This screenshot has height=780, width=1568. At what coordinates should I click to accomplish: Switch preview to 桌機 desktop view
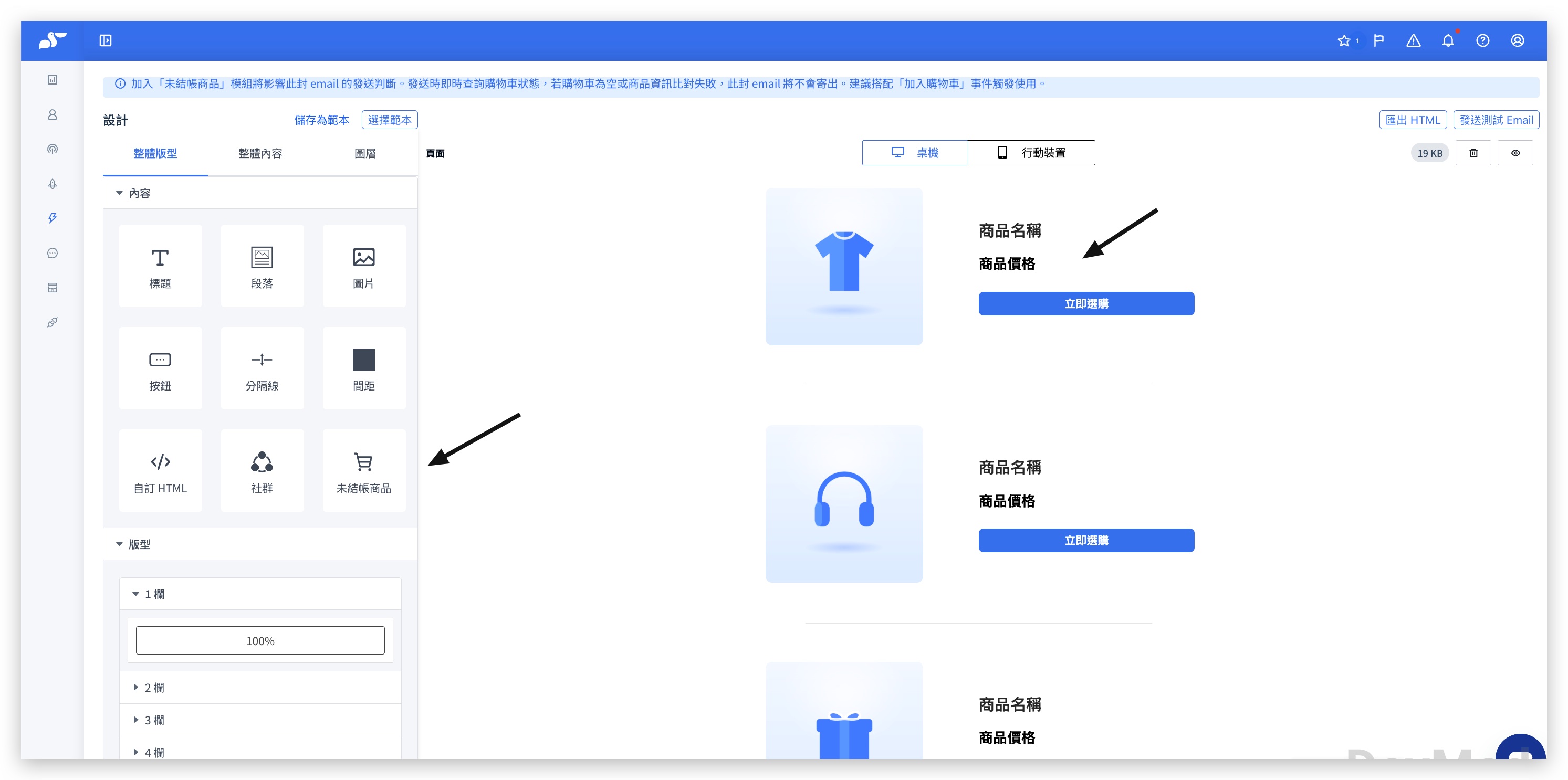point(915,153)
